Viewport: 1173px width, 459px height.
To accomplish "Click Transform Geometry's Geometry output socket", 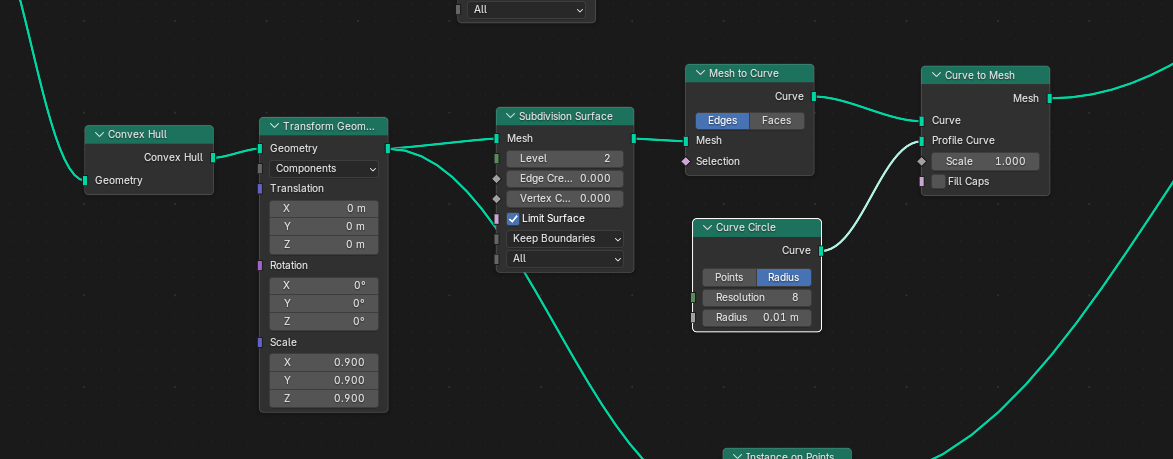I will point(388,149).
